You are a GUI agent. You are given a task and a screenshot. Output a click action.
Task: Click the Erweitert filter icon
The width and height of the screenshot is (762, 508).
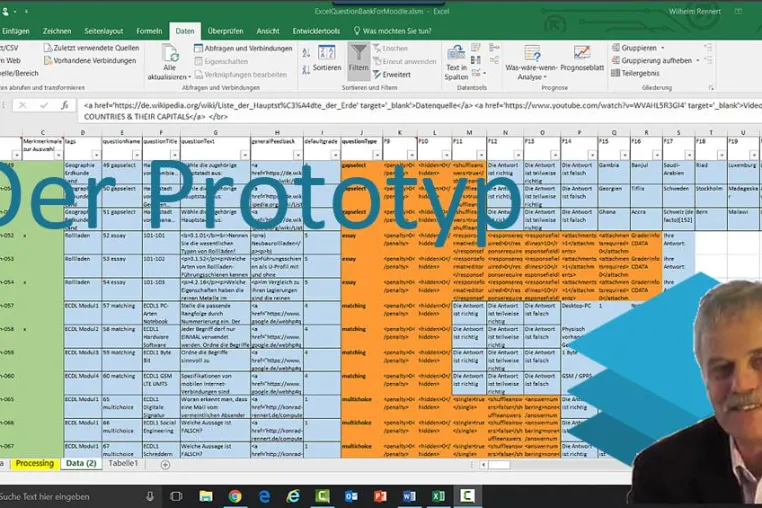click(377, 74)
